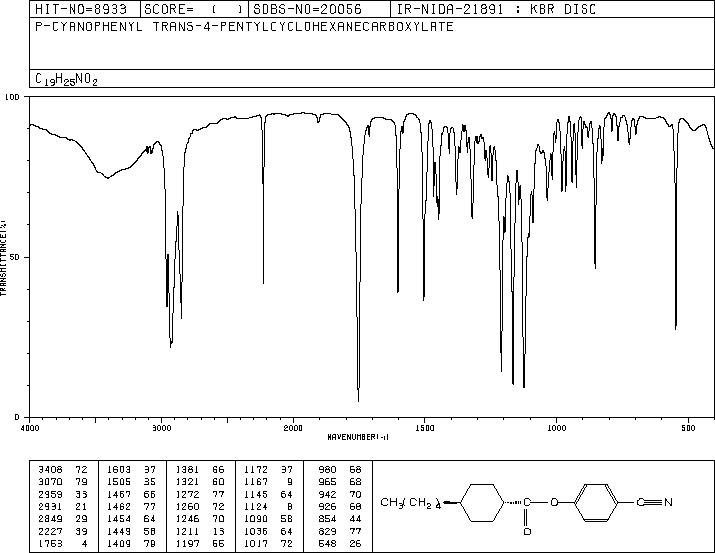Click the 100 y-axis tick label
This screenshot has width=715, height=553.
pyautogui.click(x=12, y=97)
